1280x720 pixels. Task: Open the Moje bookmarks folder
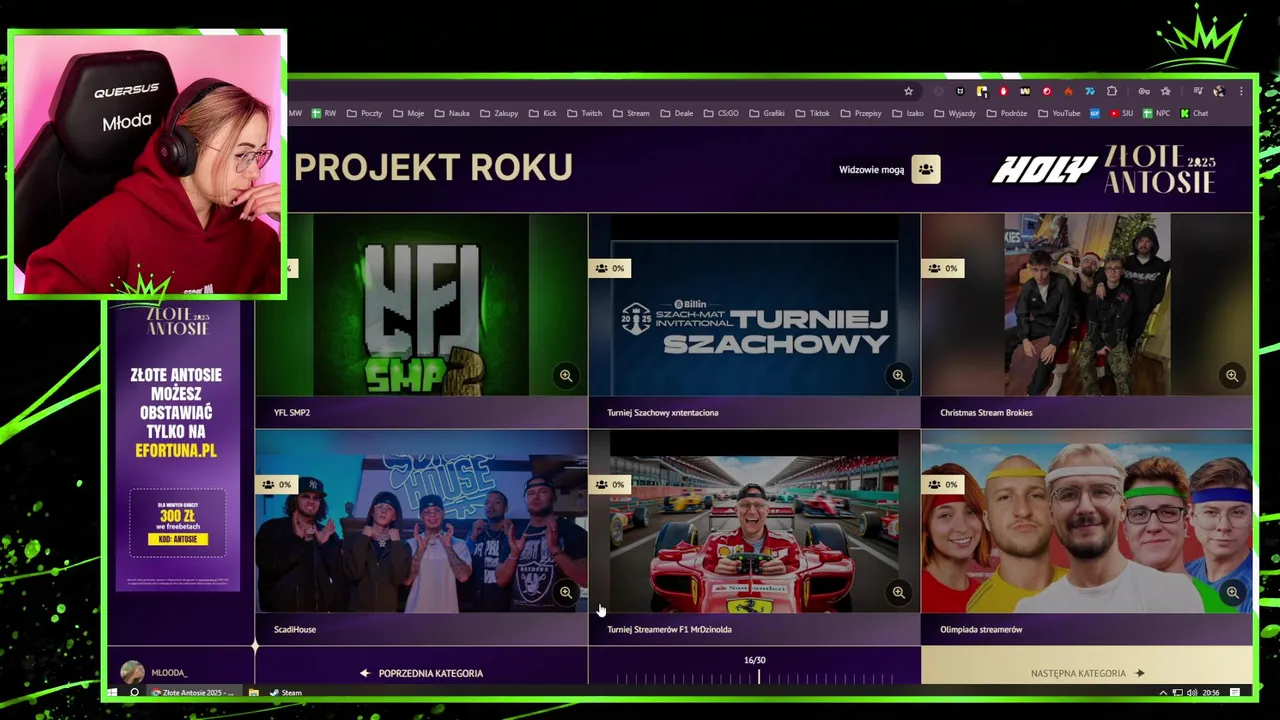(408, 113)
